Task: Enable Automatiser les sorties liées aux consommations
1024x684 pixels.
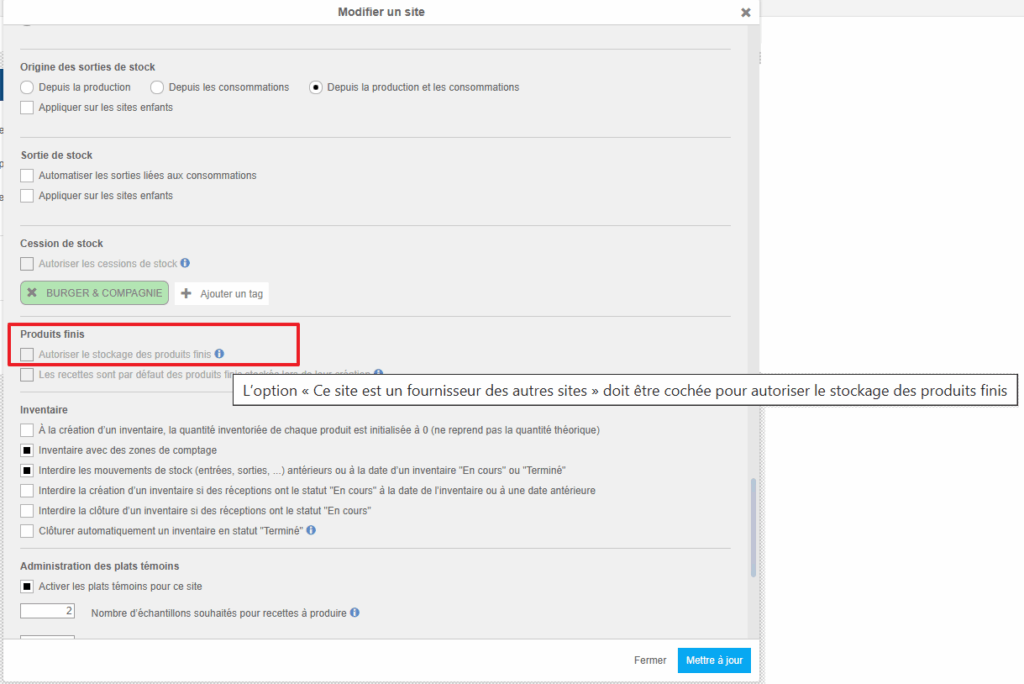Action: tap(27, 176)
